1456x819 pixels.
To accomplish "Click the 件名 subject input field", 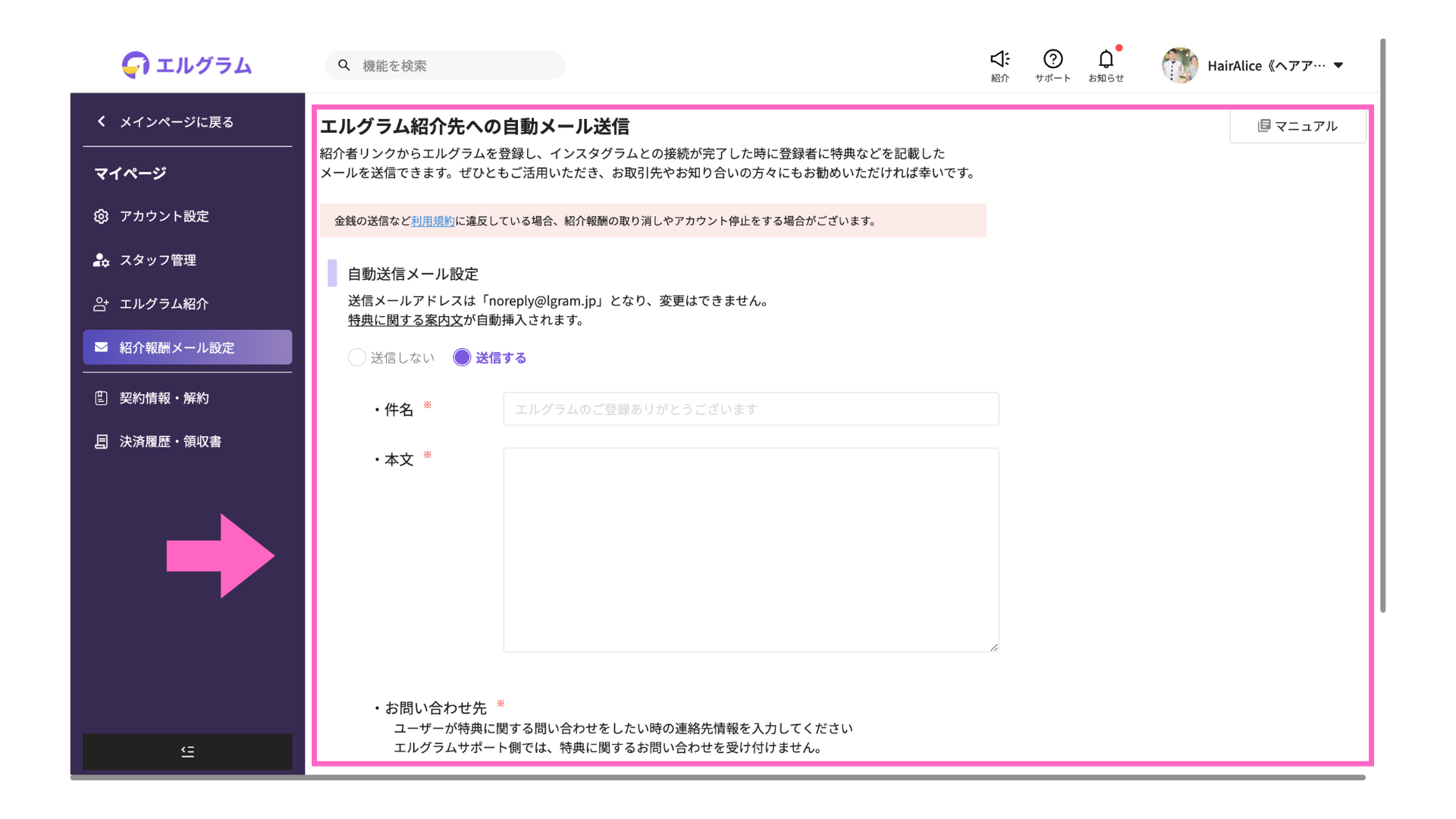I will tap(751, 409).
